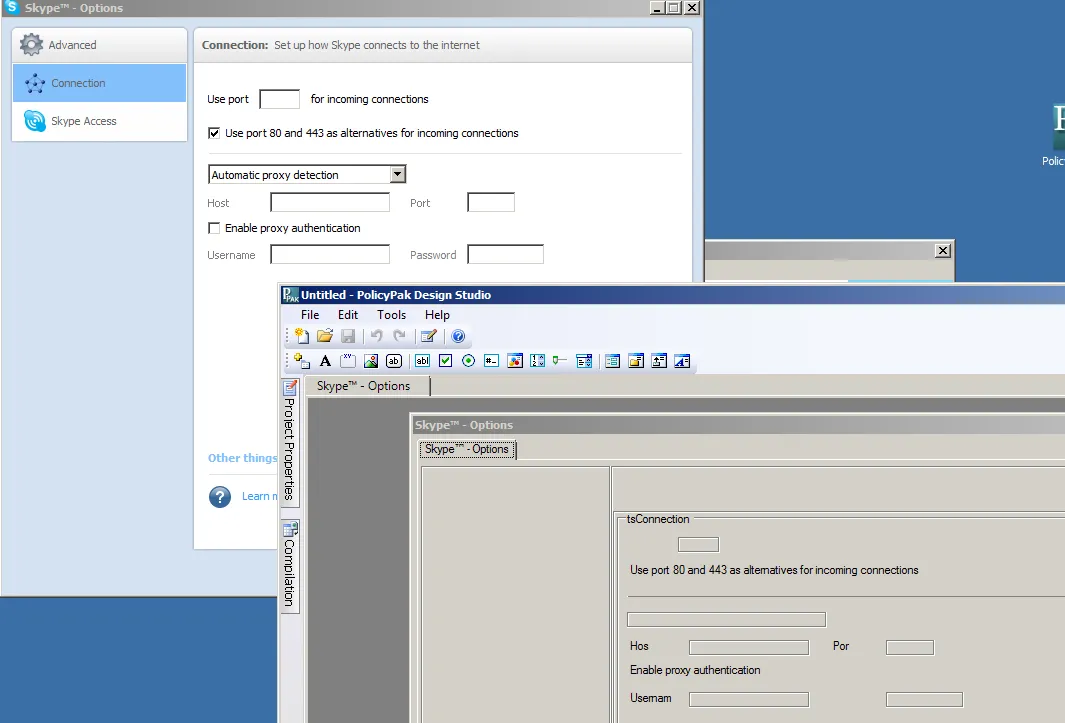The width and height of the screenshot is (1065, 723).
Task: Select the masked '#_' input tool
Action: tap(492, 361)
